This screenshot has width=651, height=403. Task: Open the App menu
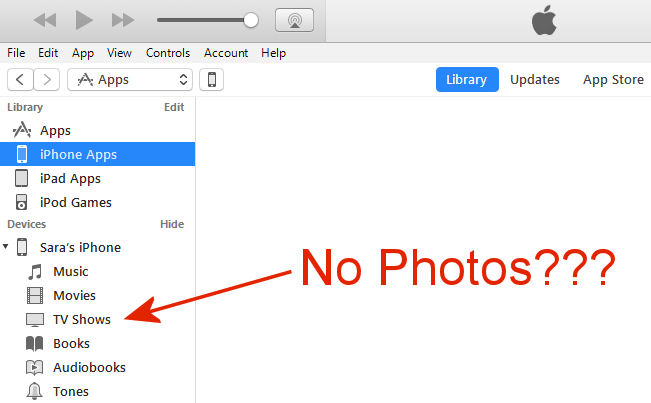[83, 53]
